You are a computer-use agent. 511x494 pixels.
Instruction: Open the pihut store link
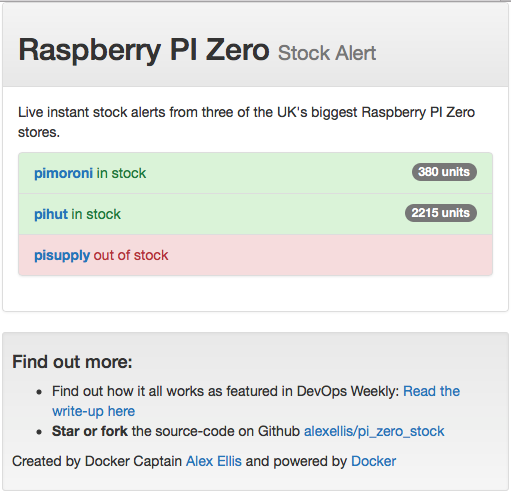[x=51, y=214]
